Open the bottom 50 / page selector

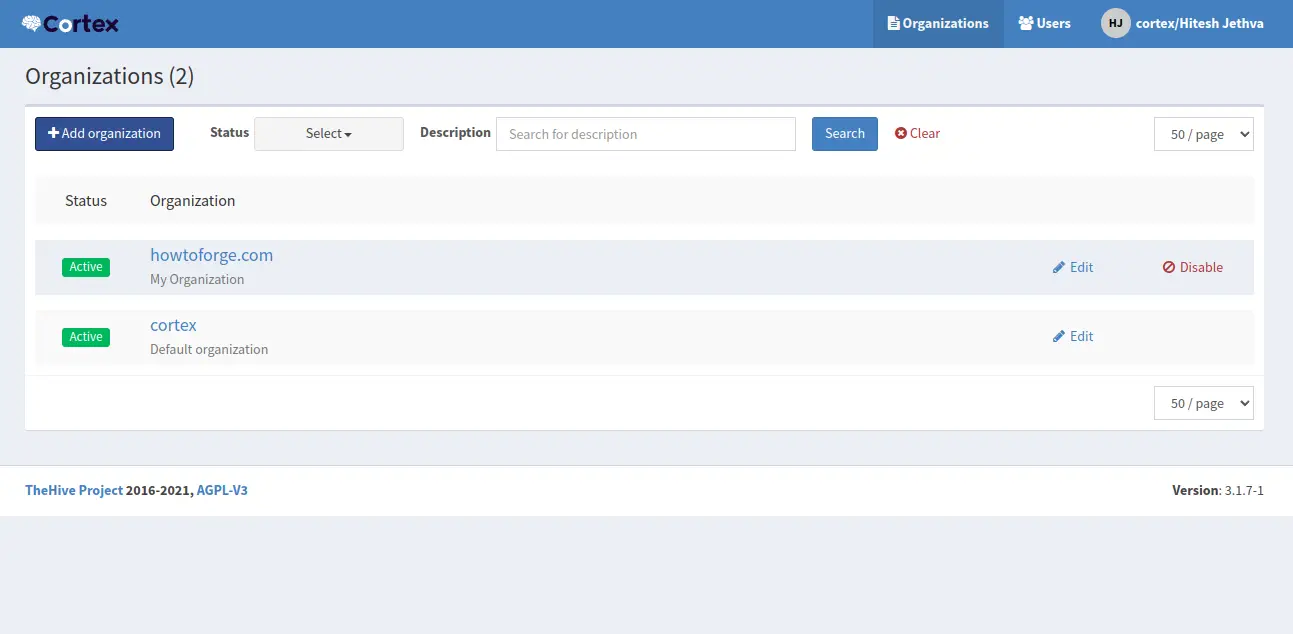click(x=1204, y=403)
